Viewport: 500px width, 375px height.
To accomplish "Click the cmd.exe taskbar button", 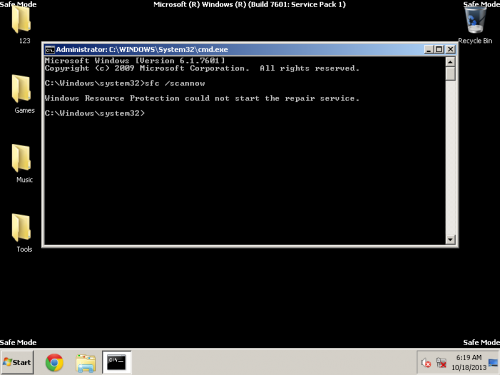I will 116,362.
